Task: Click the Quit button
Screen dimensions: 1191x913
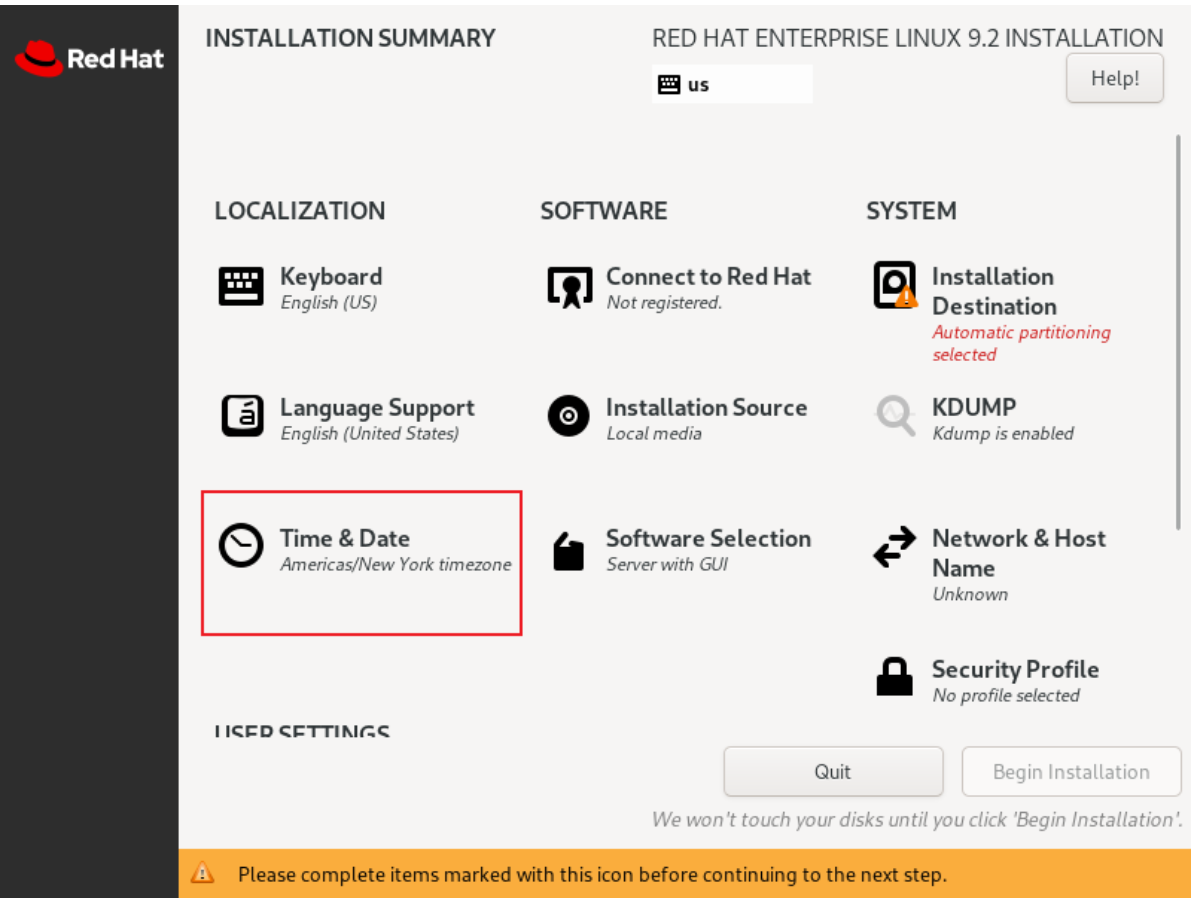Action: tap(833, 772)
